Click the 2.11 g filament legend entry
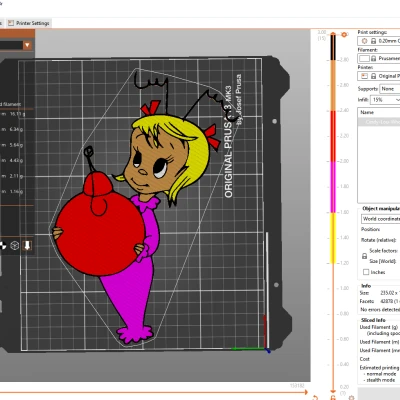This screenshot has width=400, height=400. 12,176
